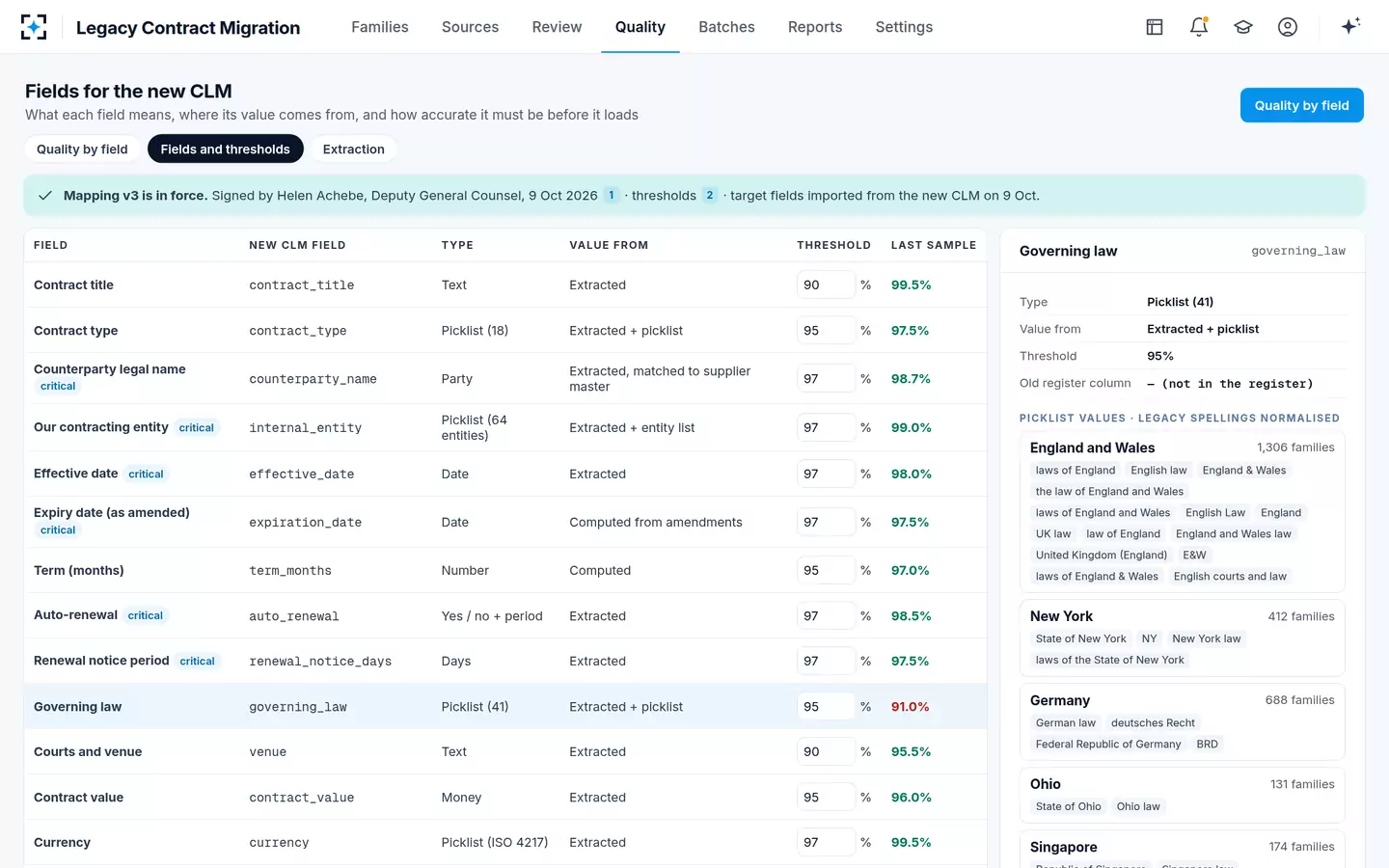Click the graduation cap help icon
Viewport: 1389px width, 868px height.
pos(1243,27)
